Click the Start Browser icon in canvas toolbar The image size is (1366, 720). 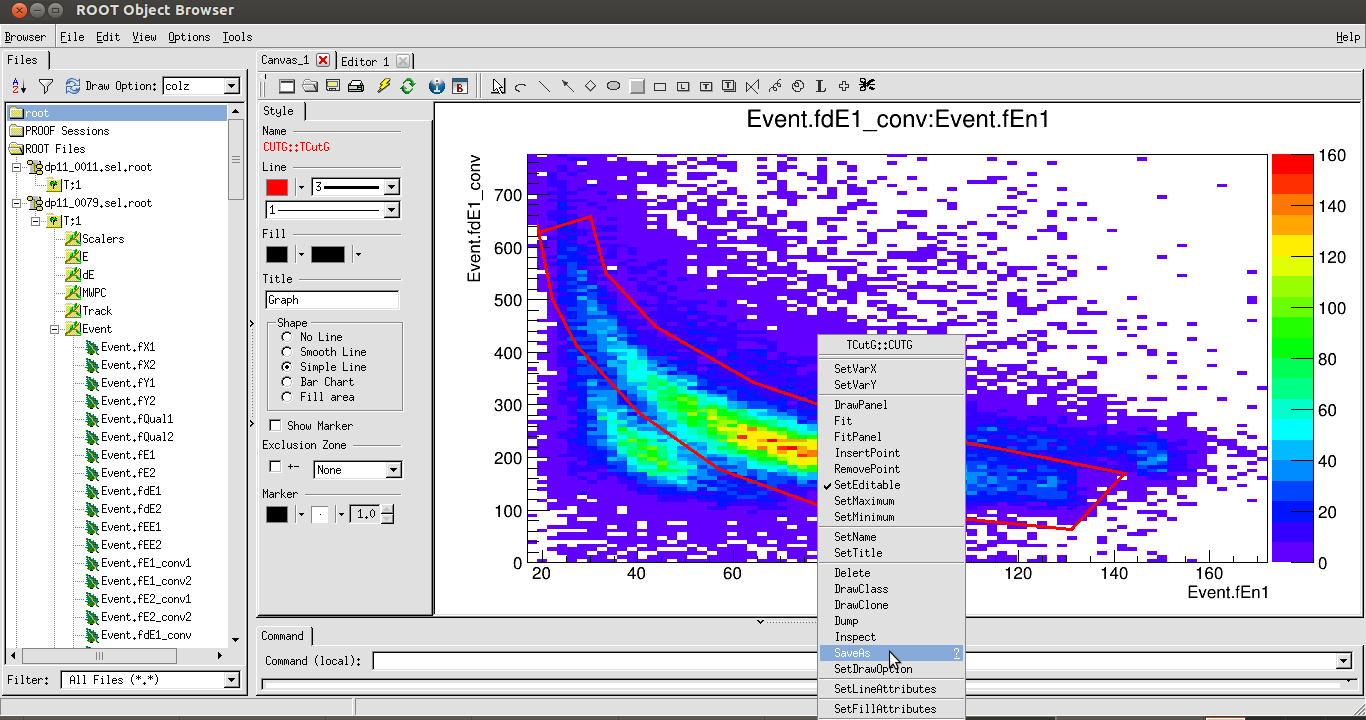tap(460, 86)
